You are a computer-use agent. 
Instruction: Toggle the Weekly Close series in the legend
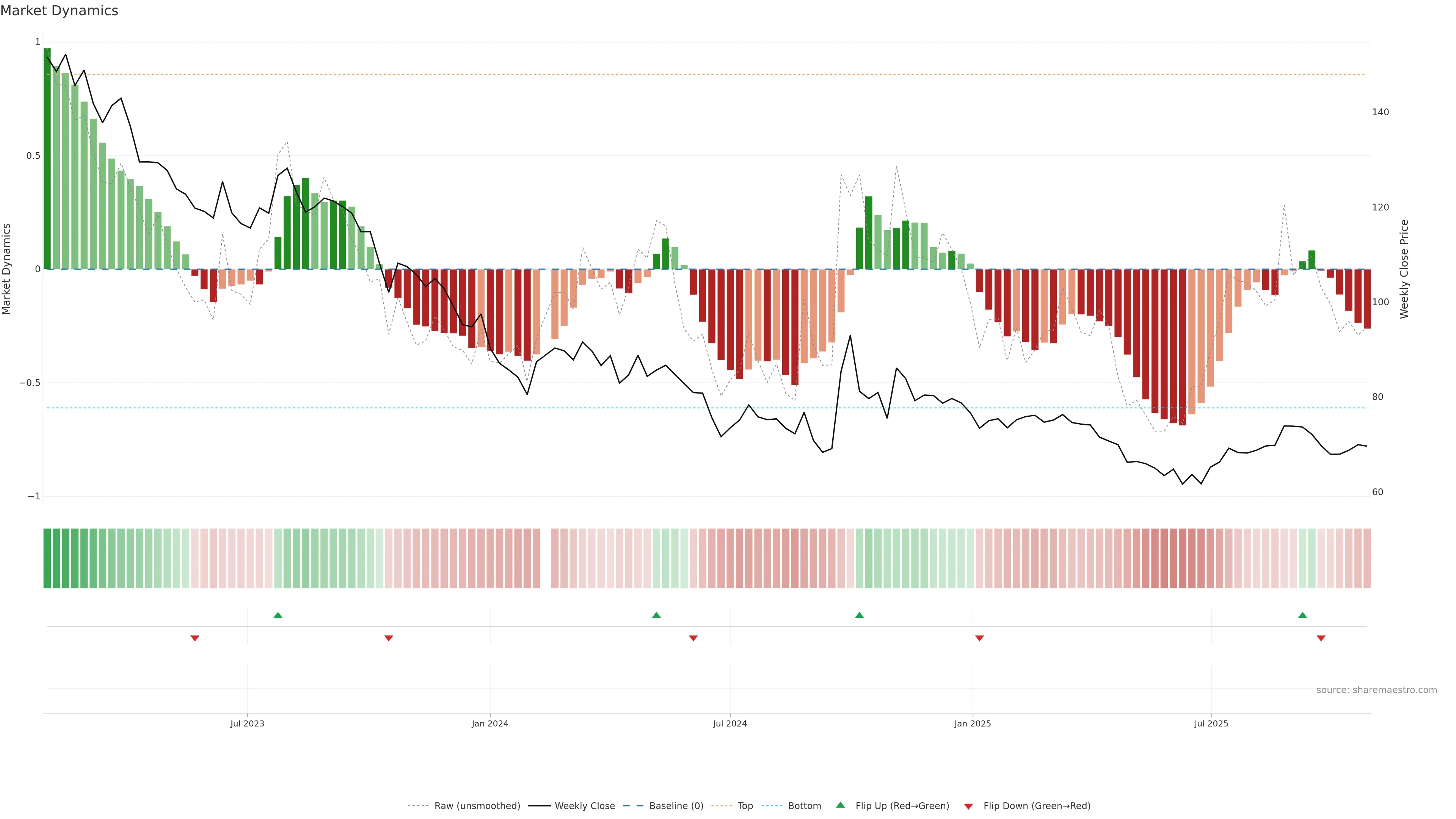(x=584, y=806)
